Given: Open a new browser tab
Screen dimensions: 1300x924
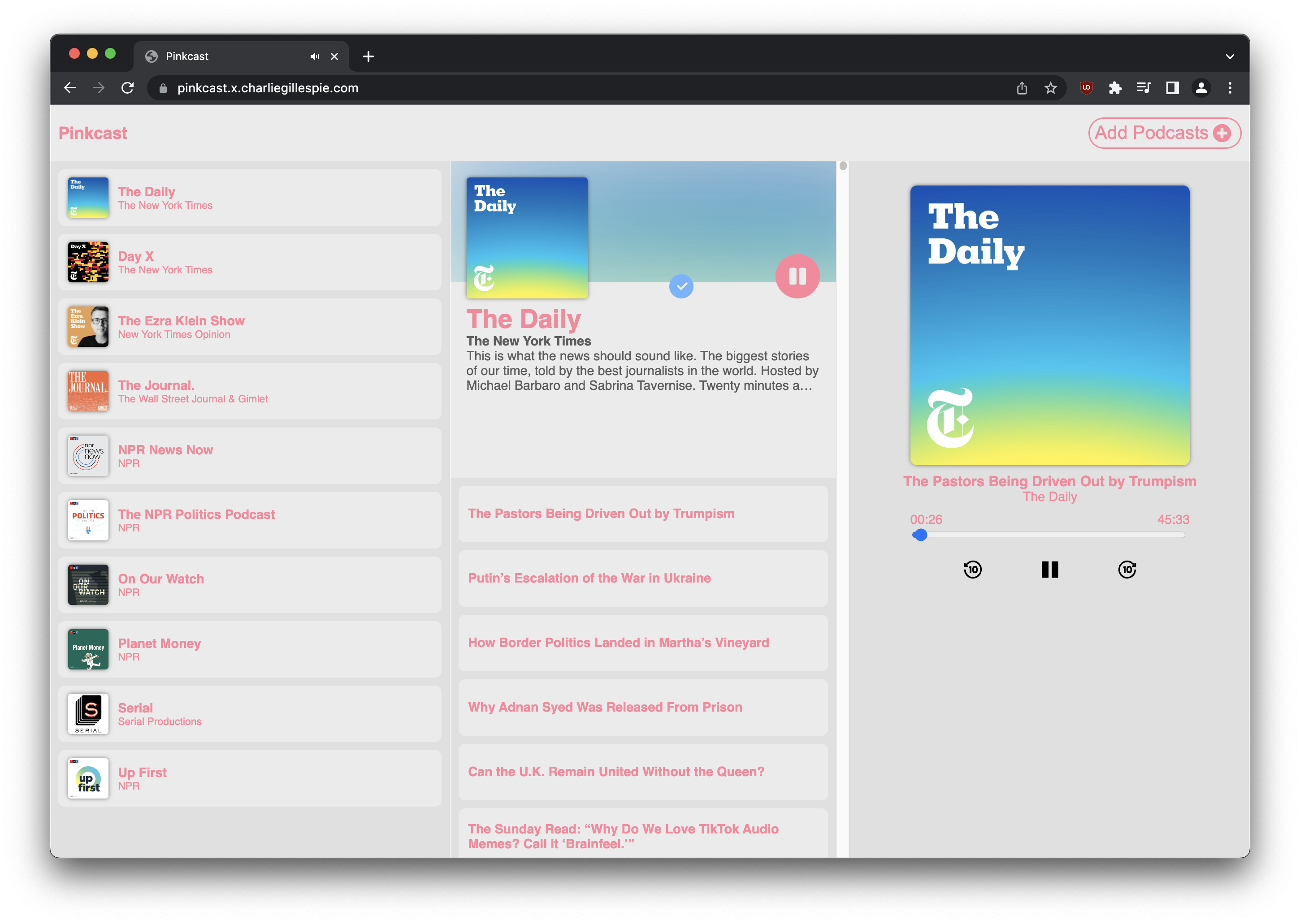Looking at the screenshot, I should coord(368,56).
